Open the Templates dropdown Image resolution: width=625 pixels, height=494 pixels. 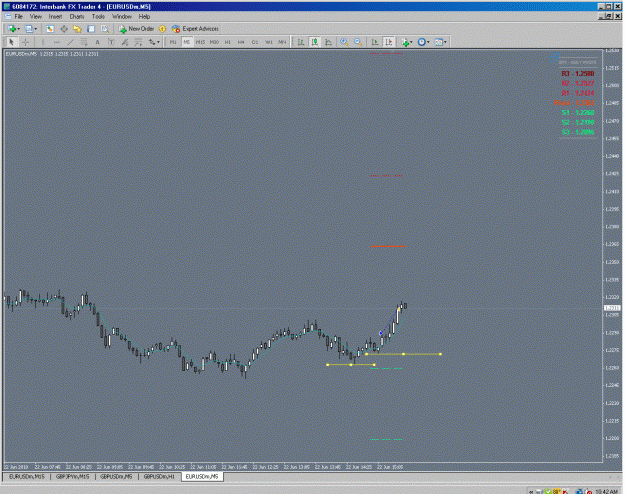click(x=440, y=42)
